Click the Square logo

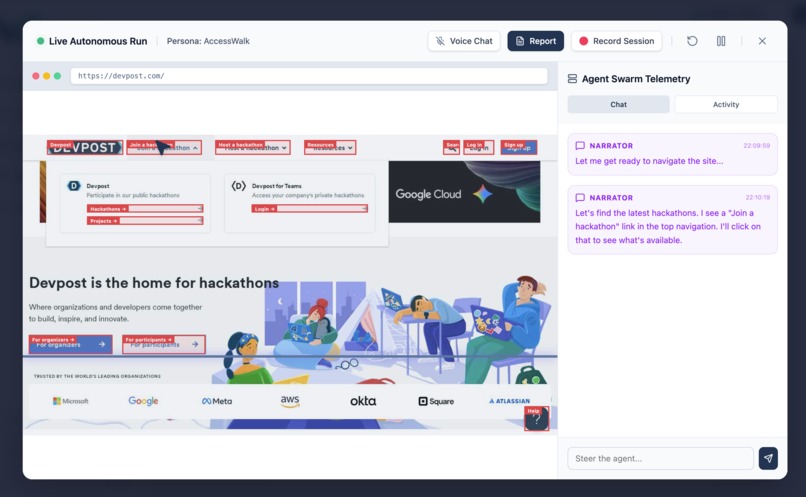pos(436,401)
